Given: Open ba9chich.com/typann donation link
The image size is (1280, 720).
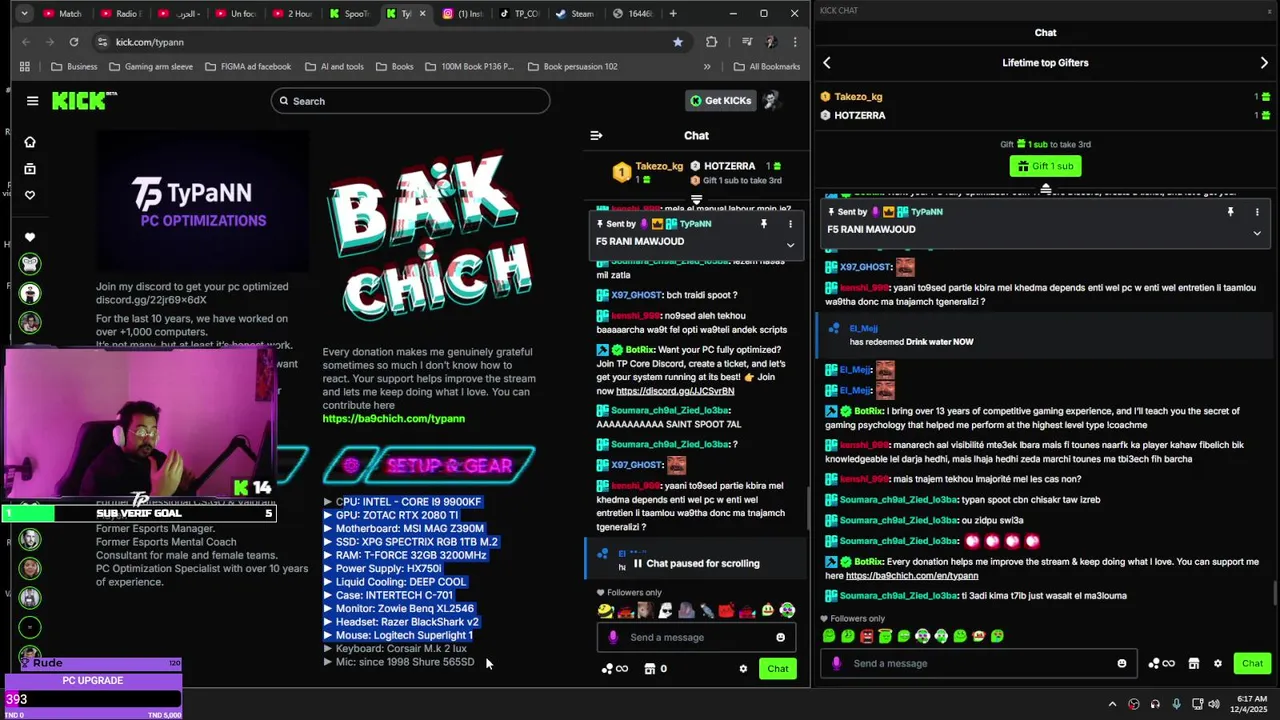Looking at the screenshot, I should coord(393,419).
